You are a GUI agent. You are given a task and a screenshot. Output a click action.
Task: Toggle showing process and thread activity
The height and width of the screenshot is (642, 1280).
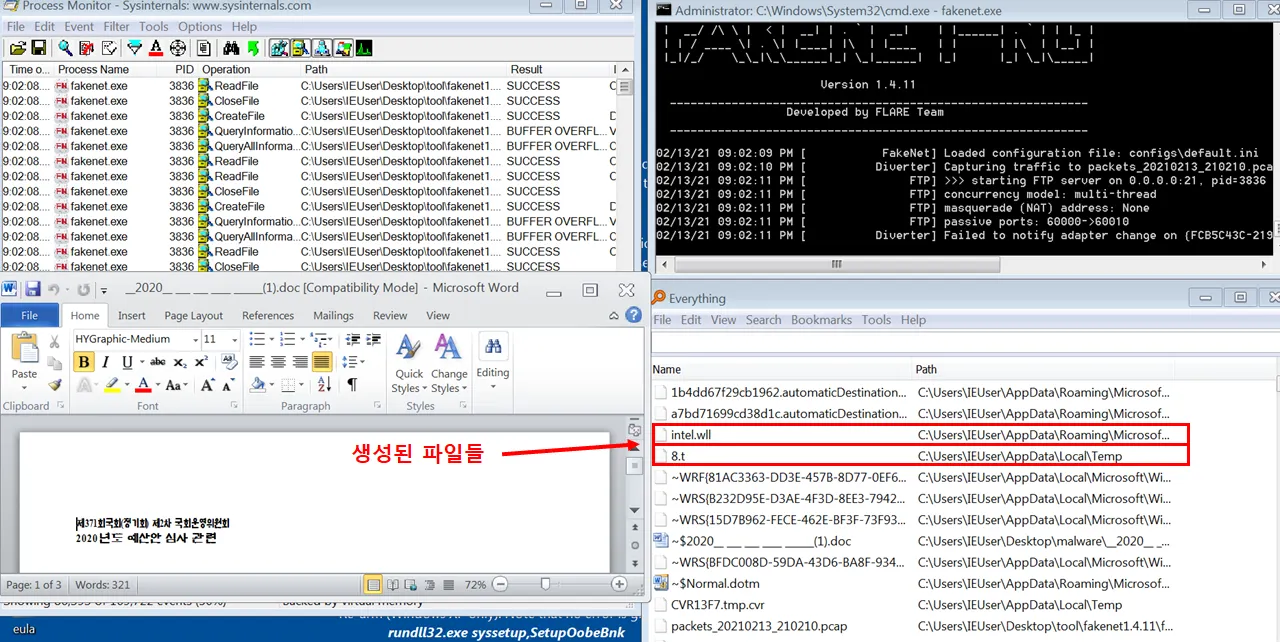coord(343,48)
